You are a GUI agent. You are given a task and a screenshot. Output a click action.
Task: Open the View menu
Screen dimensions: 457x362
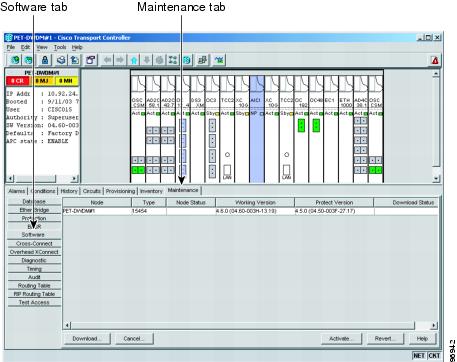click(x=42, y=47)
